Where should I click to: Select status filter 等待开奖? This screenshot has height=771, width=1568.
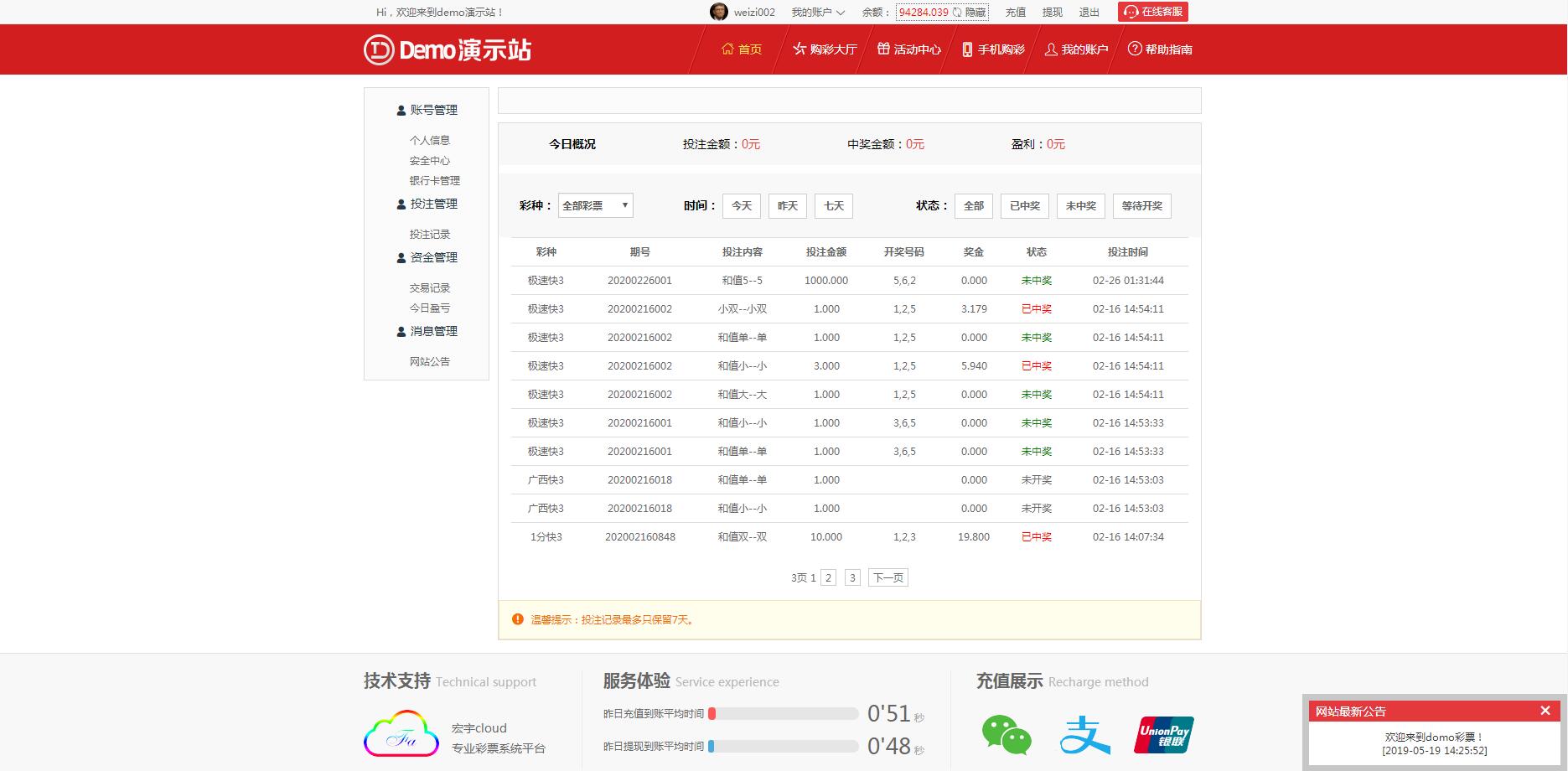click(x=1142, y=206)
